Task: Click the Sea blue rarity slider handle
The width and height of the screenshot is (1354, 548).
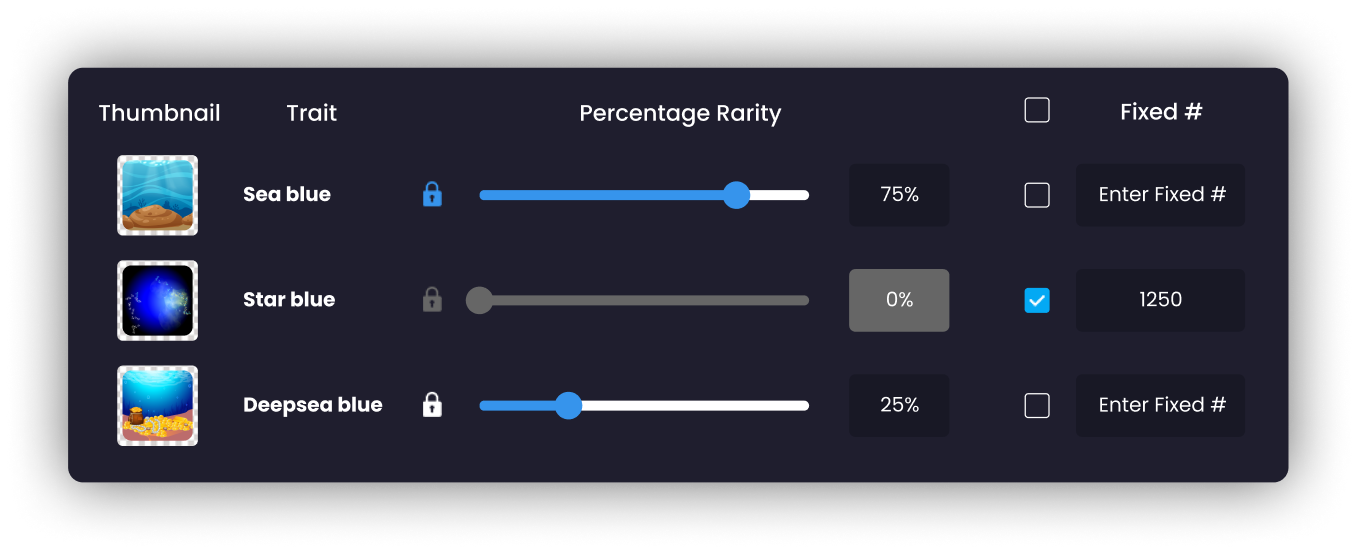Action: pyautogui.click(x=736, y=195)
